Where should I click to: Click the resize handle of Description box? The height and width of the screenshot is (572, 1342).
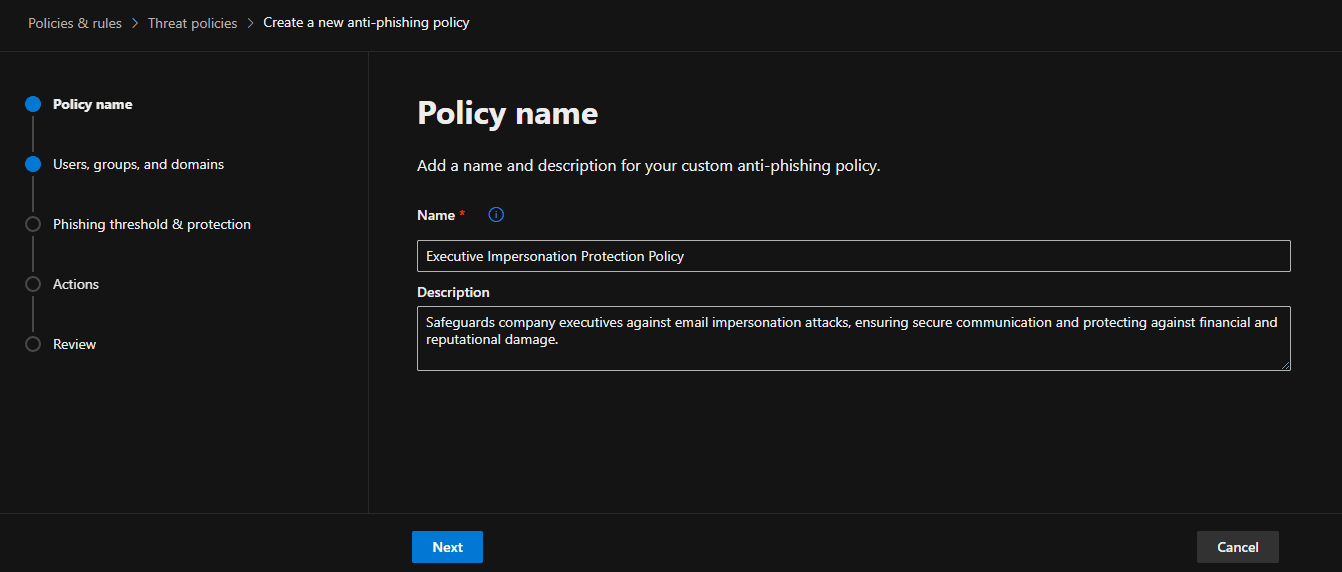click(1285, 365)
